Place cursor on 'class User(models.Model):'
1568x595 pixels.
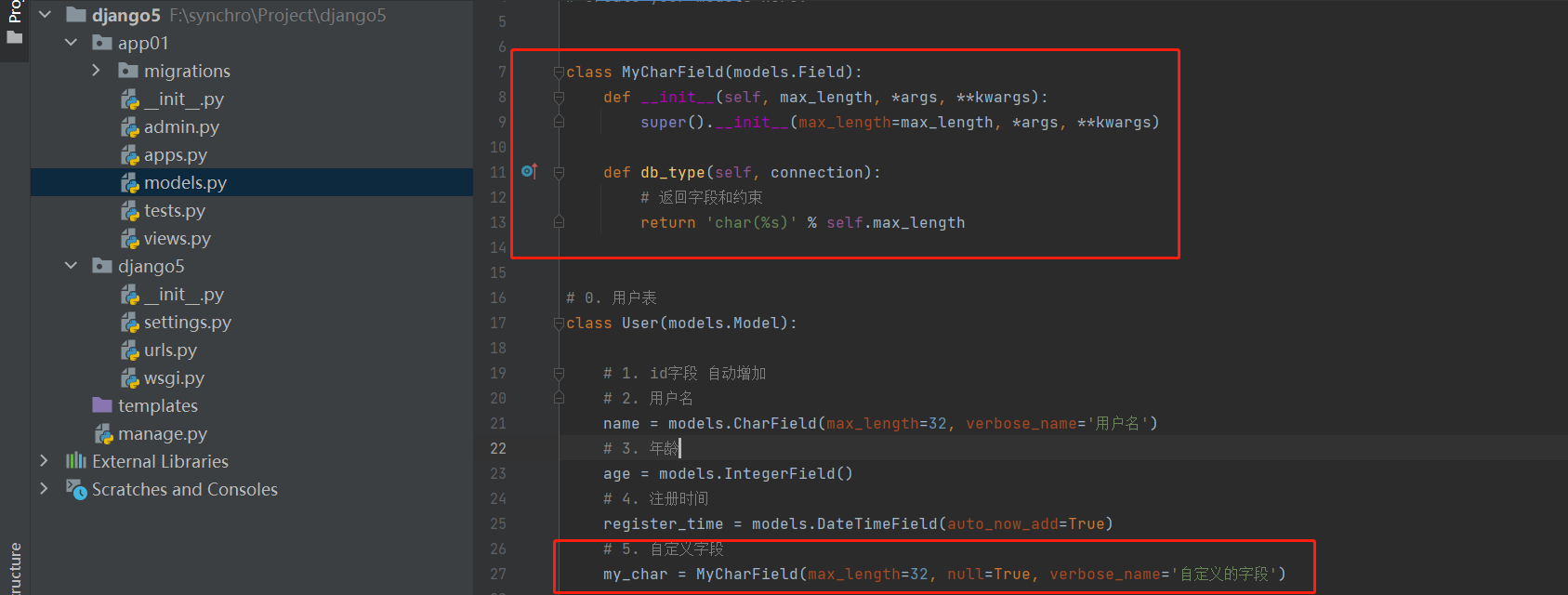[x=681, y=323]
